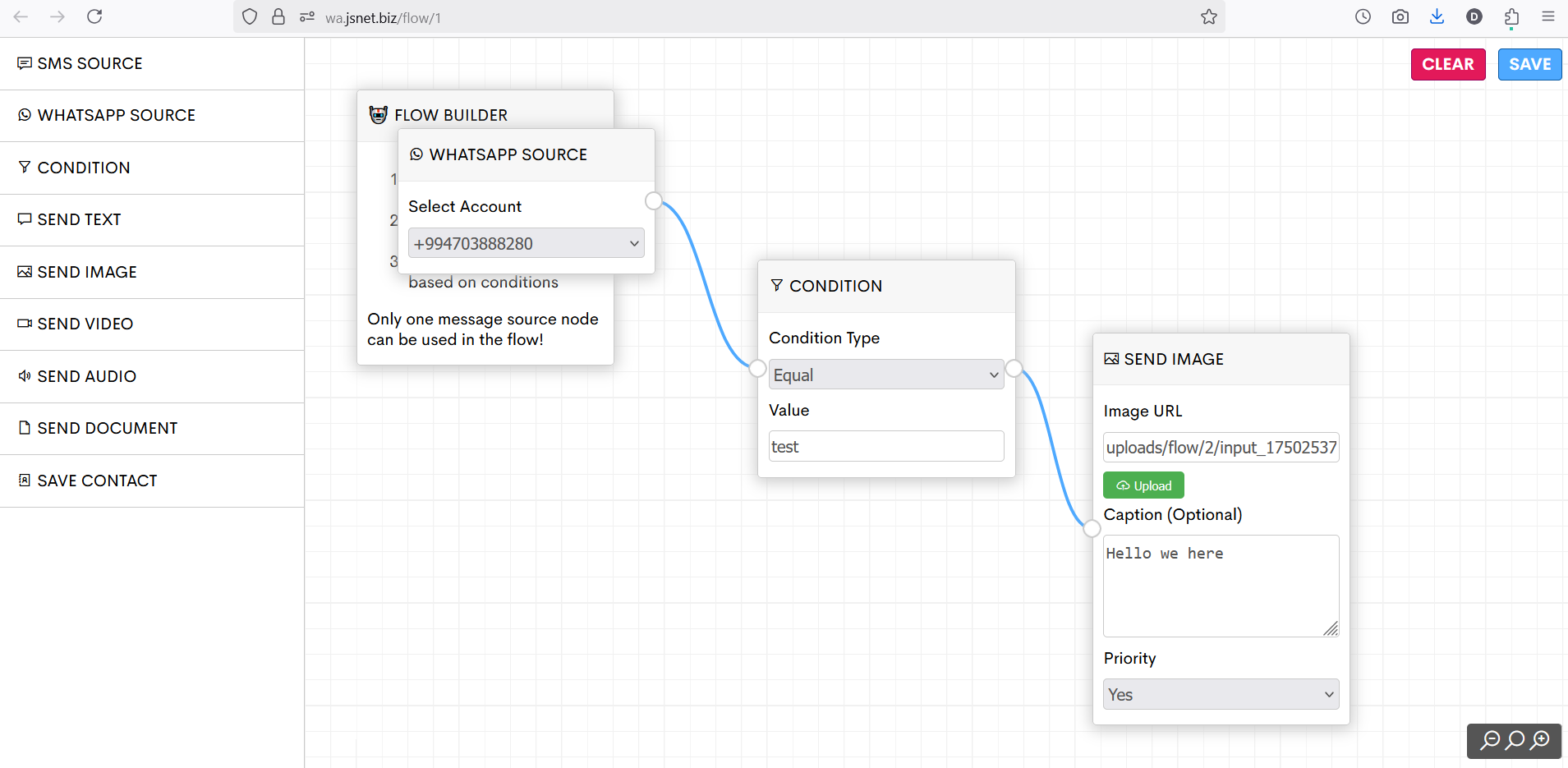Click the green Upload button

coord(1143,485)
